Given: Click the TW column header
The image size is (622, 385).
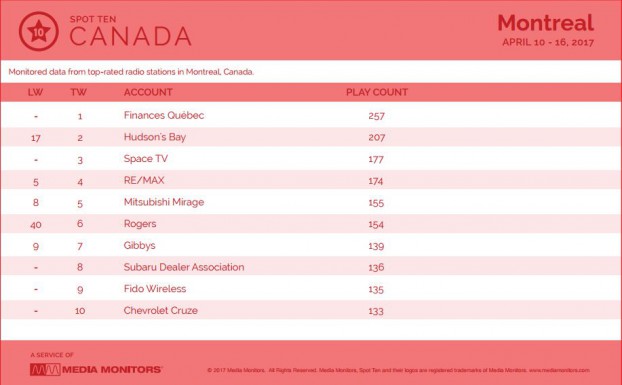Looking at the screenshot, I should point(79,92).
